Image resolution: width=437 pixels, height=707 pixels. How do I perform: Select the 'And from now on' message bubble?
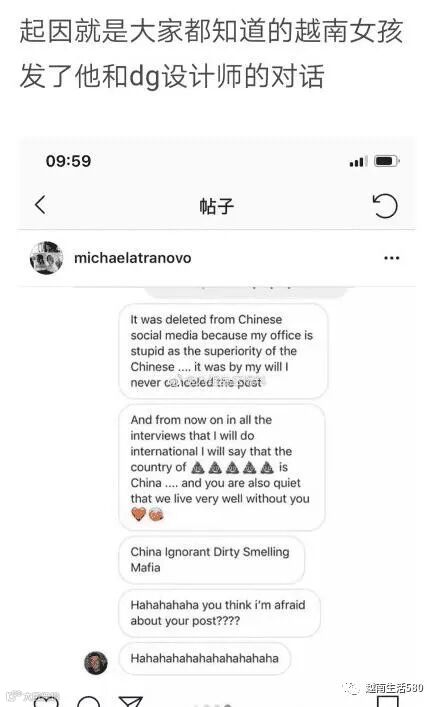221,468
